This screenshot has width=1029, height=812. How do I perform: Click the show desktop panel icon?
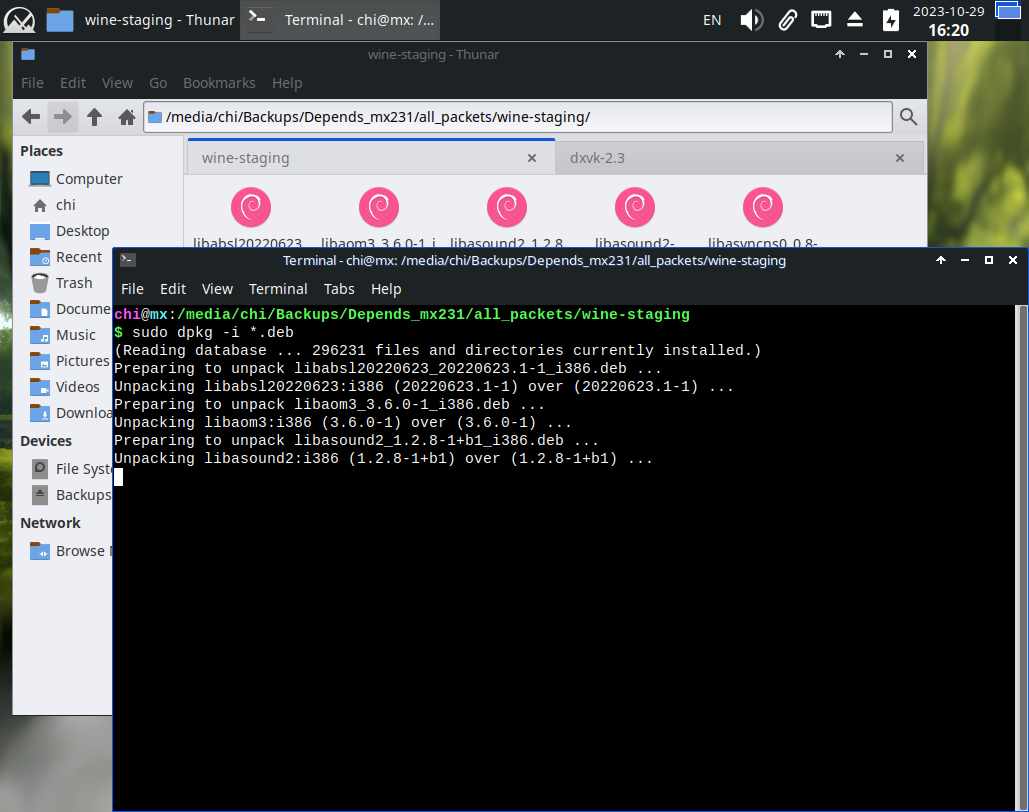tap(1008, 11)
